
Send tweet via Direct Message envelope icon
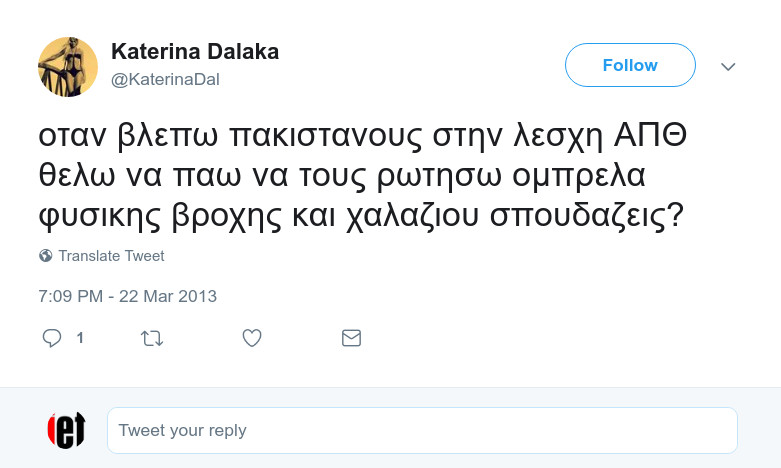click(x=351, y=338)
